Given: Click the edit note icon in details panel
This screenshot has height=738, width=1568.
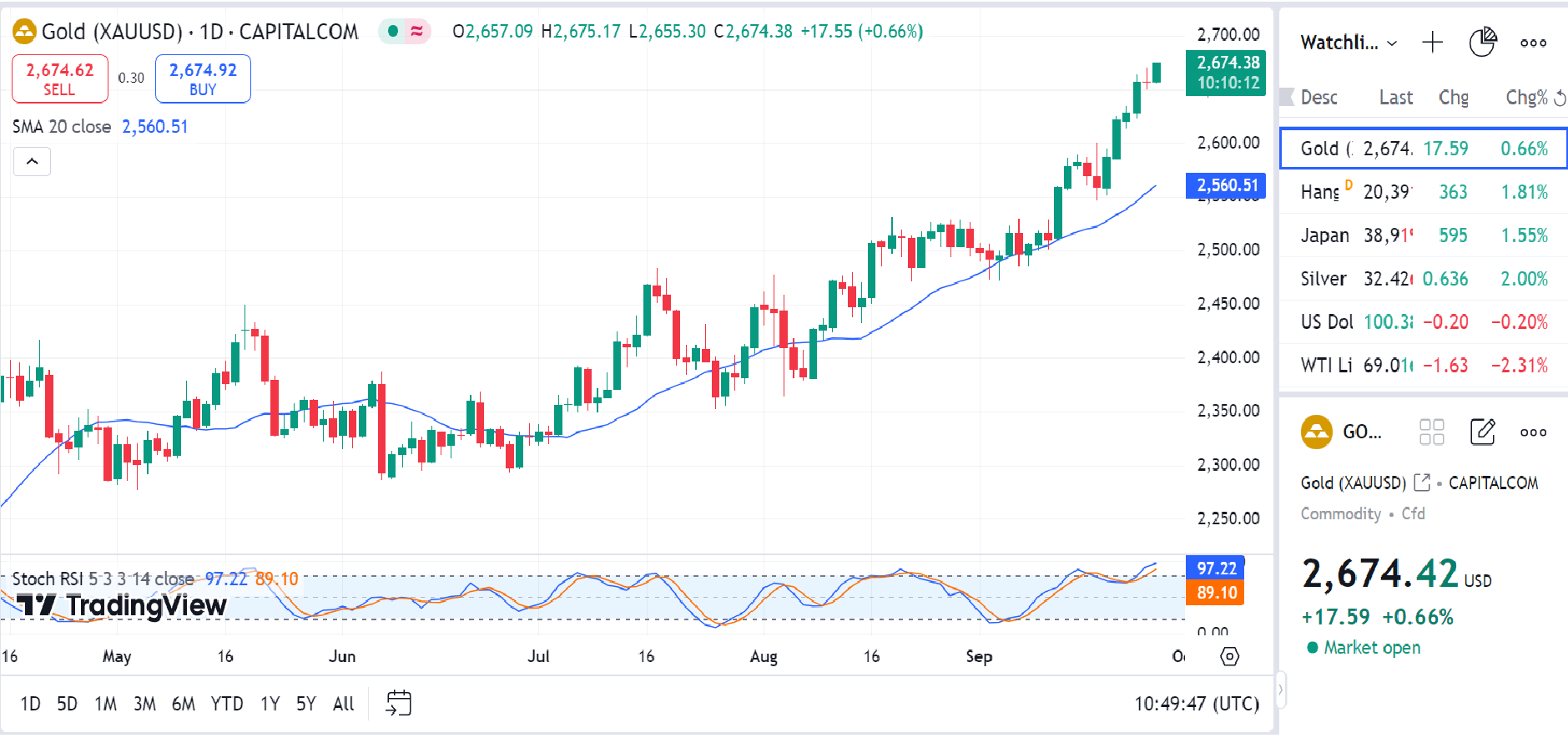Looking at the screenshot, I should (x=1482, y=432).
